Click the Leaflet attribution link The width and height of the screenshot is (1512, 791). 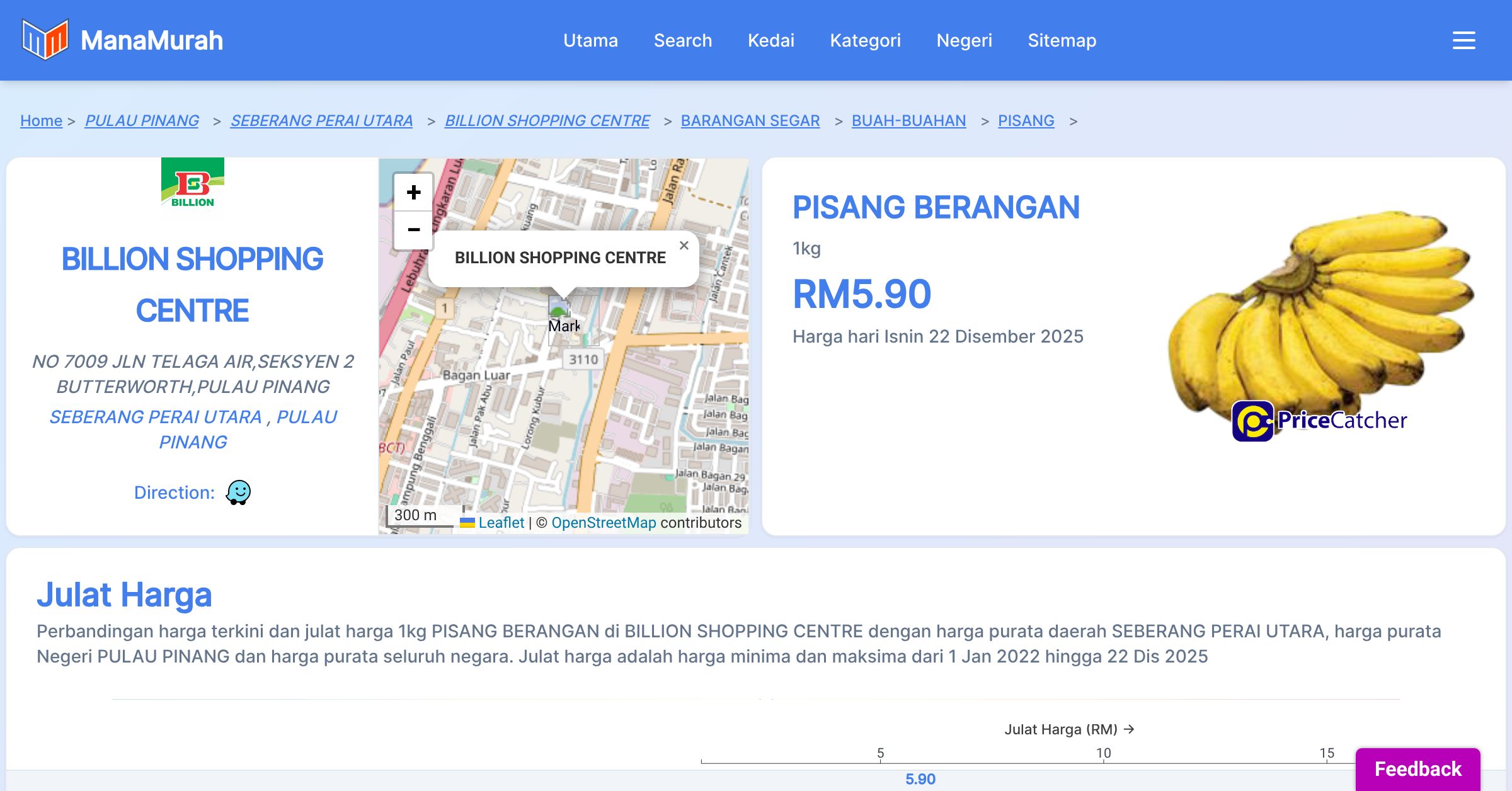tap(501, 523)
